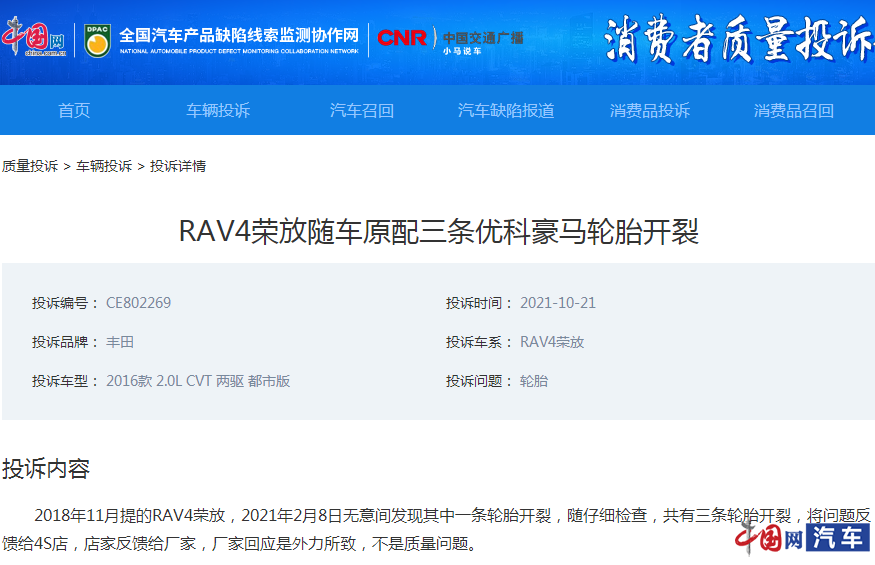Viewport: 875px width, 565px height.
Task: Click complaint number CE802269
Action: point(138,303)
